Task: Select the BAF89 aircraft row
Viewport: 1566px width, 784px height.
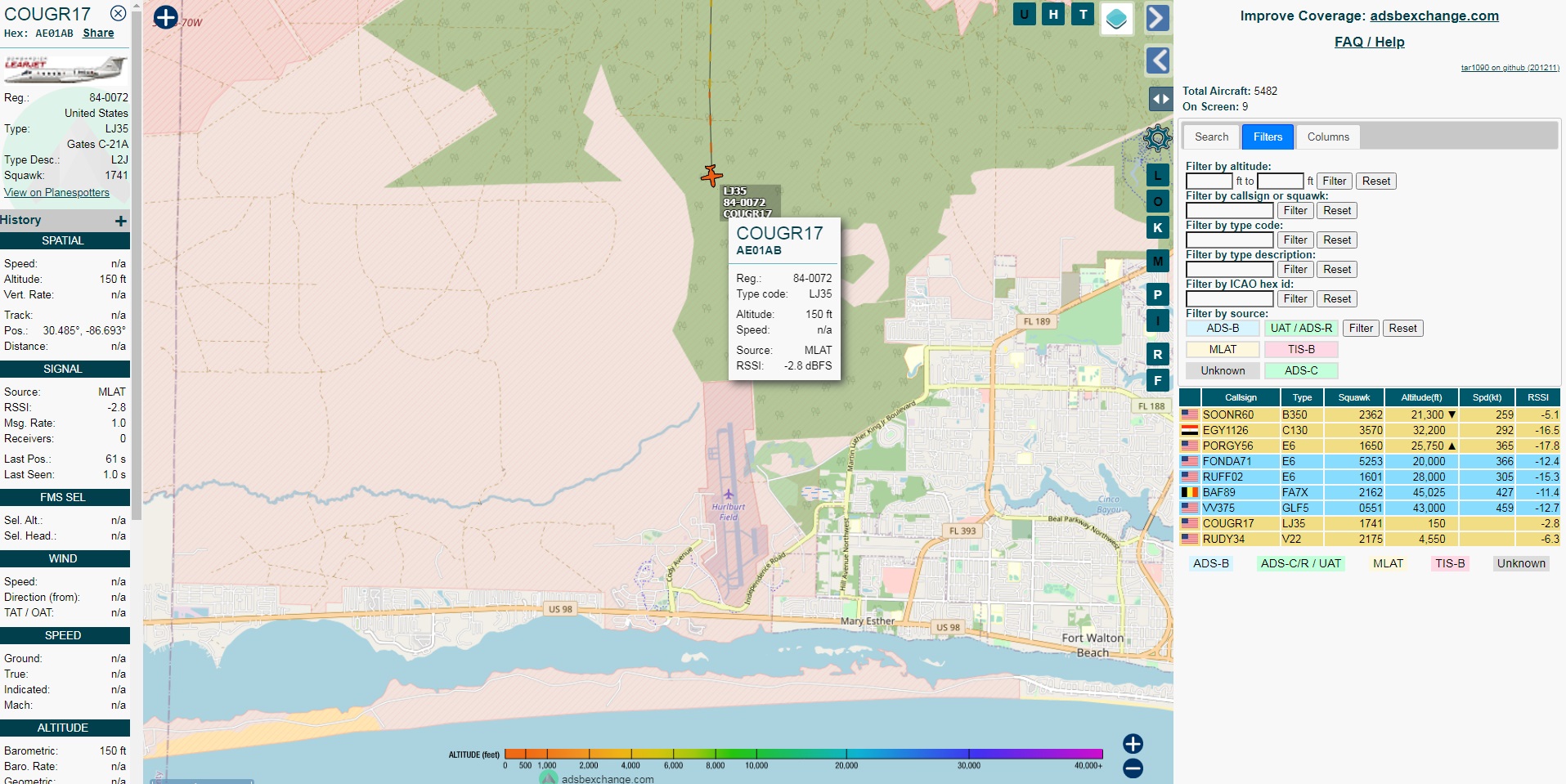Action: pos(1370,492)
